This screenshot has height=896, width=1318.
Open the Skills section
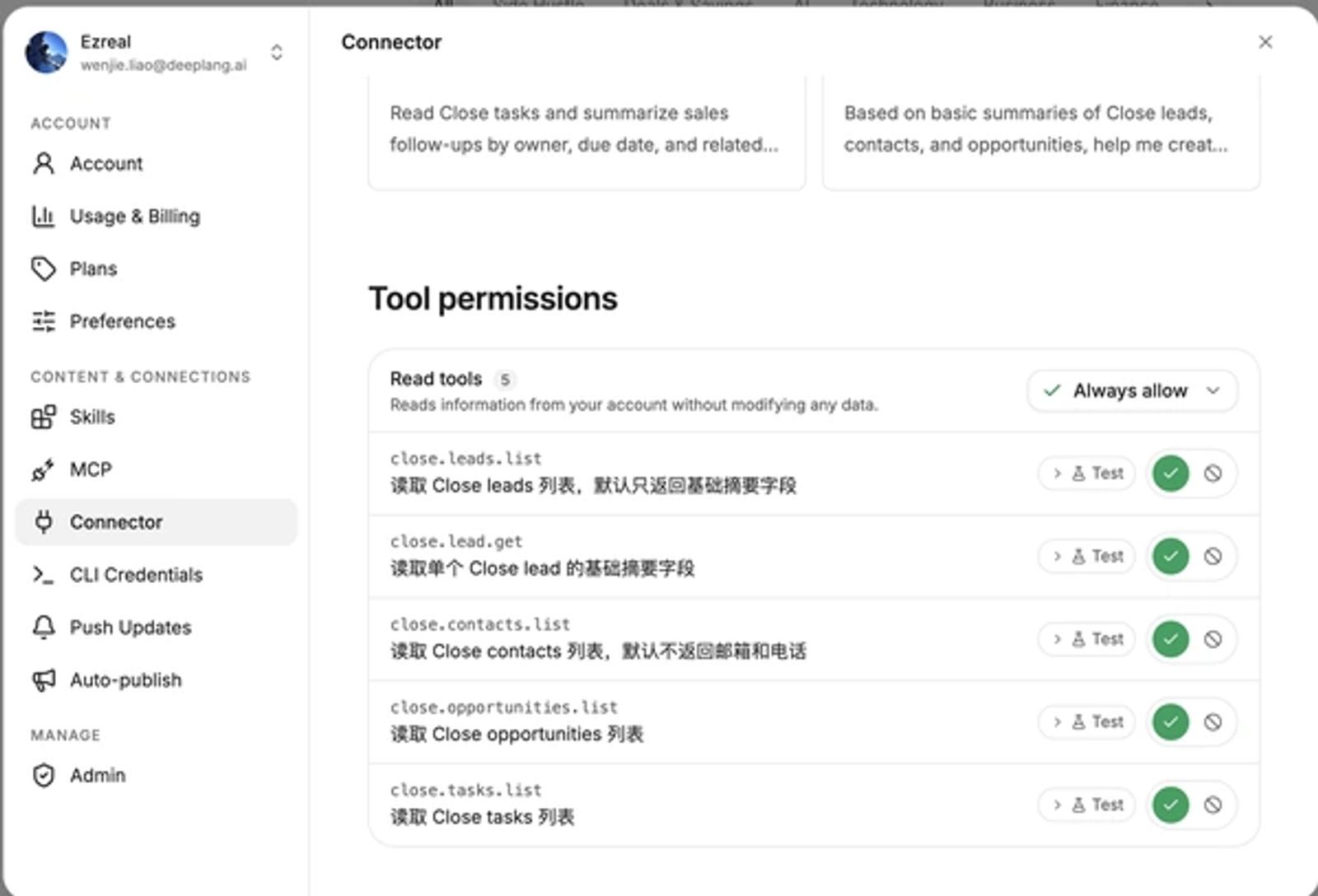[157, 417]
